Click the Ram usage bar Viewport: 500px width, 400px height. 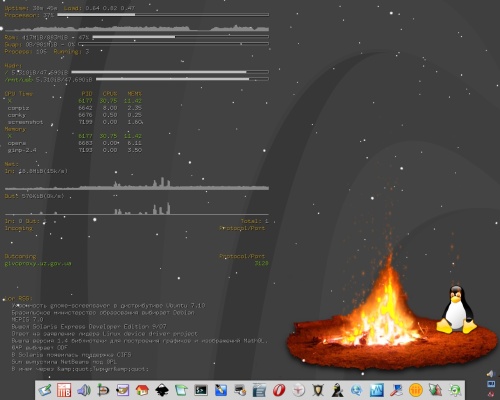point(180,37)
